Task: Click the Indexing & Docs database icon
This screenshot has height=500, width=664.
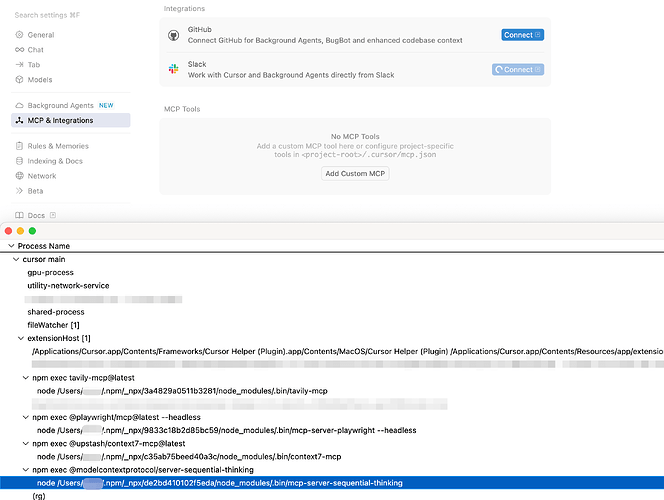Action: coord(19,161)
